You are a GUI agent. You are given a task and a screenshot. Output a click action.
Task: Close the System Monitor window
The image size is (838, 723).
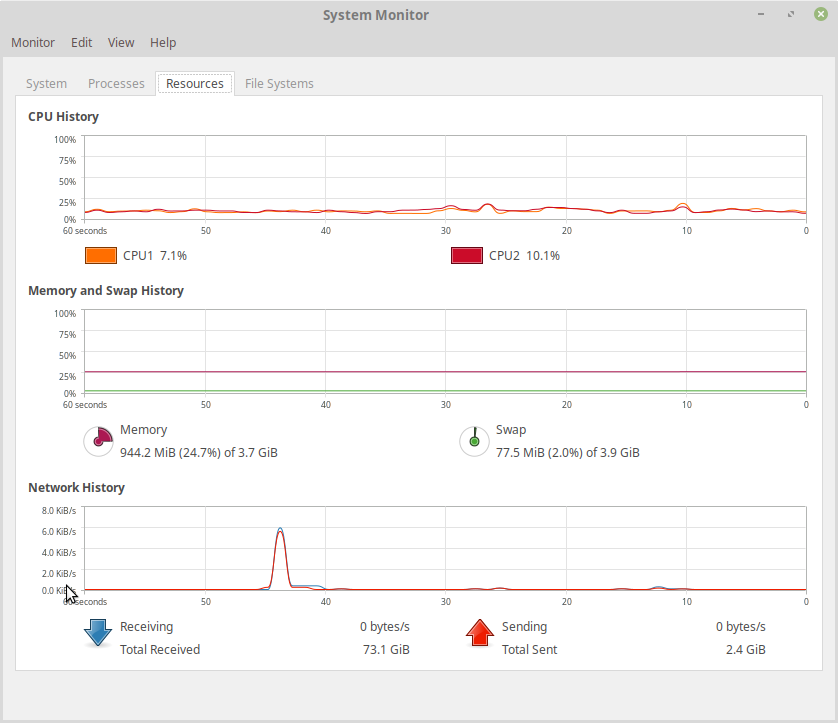tap(821, 14)
